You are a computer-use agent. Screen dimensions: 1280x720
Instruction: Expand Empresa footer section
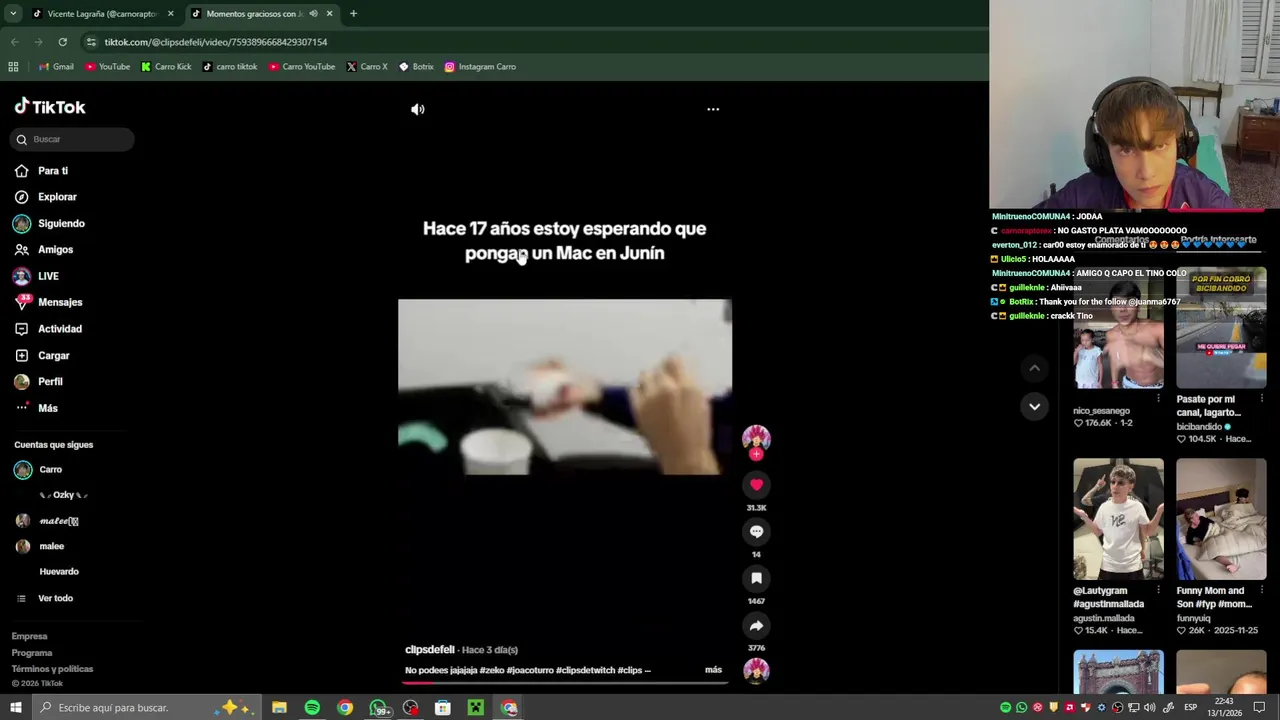pyautogui.click(x=29, y=636)
